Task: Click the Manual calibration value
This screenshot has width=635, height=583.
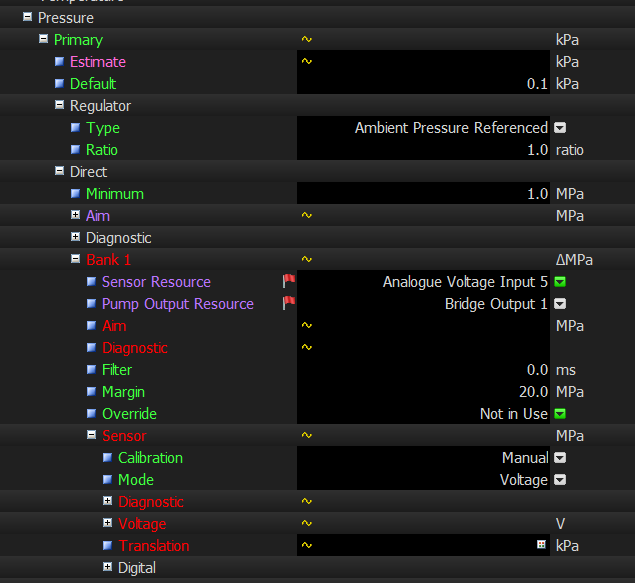Action: click(x=525, y=458)
